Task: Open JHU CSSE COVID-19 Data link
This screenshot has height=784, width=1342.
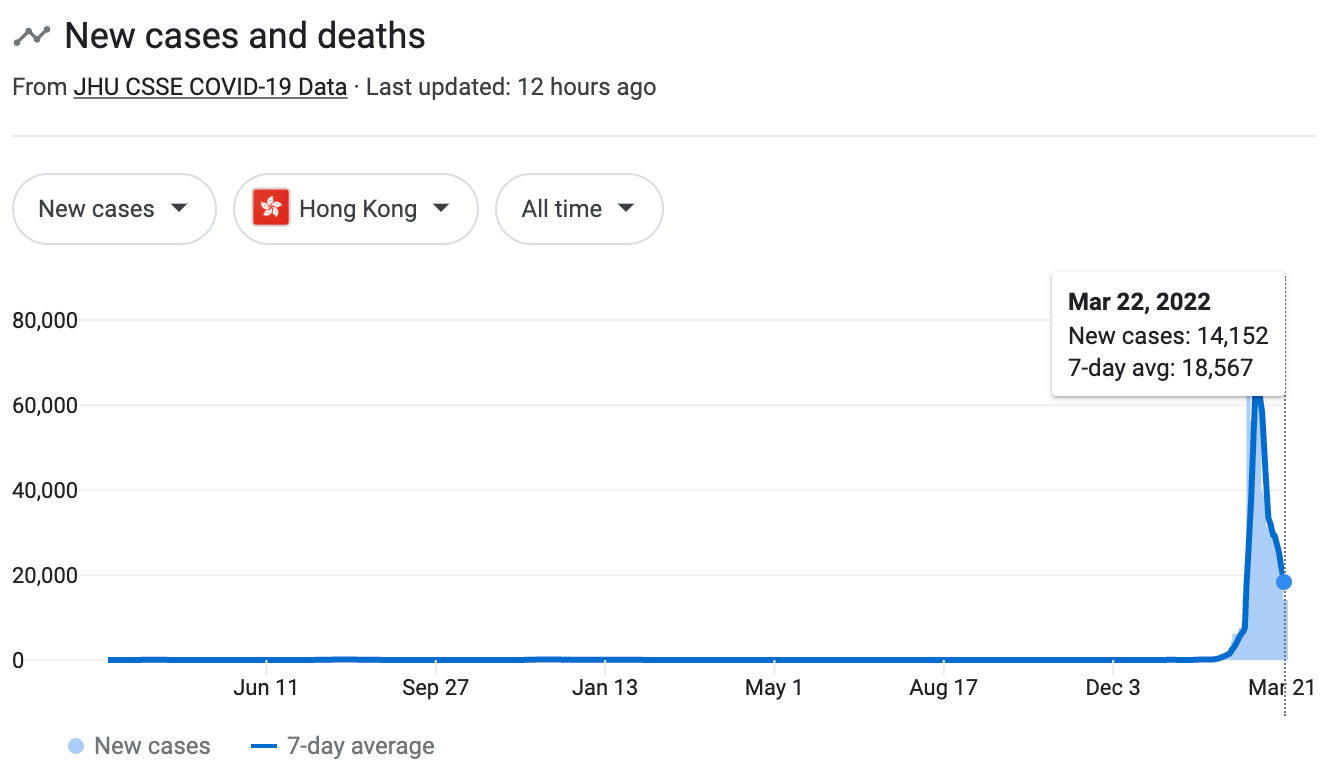Action: tap(210, 87)
